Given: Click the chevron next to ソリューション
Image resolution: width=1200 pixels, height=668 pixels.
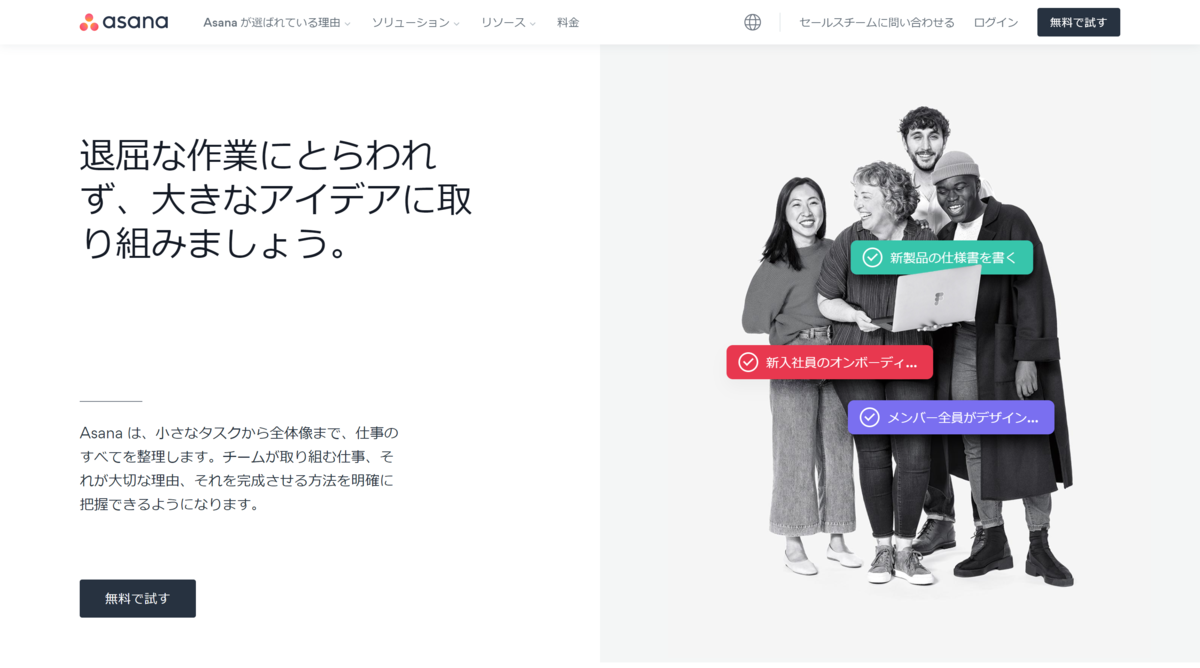Looking at the screenshot, I should click(x=456, y=23).
